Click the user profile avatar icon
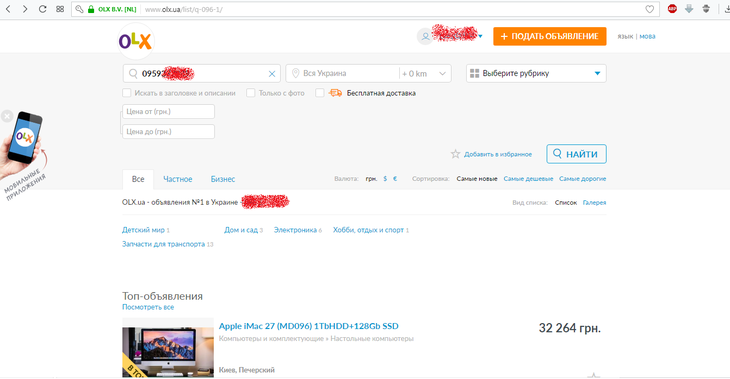Screen dimensions: 730x379 click(425, 36)
